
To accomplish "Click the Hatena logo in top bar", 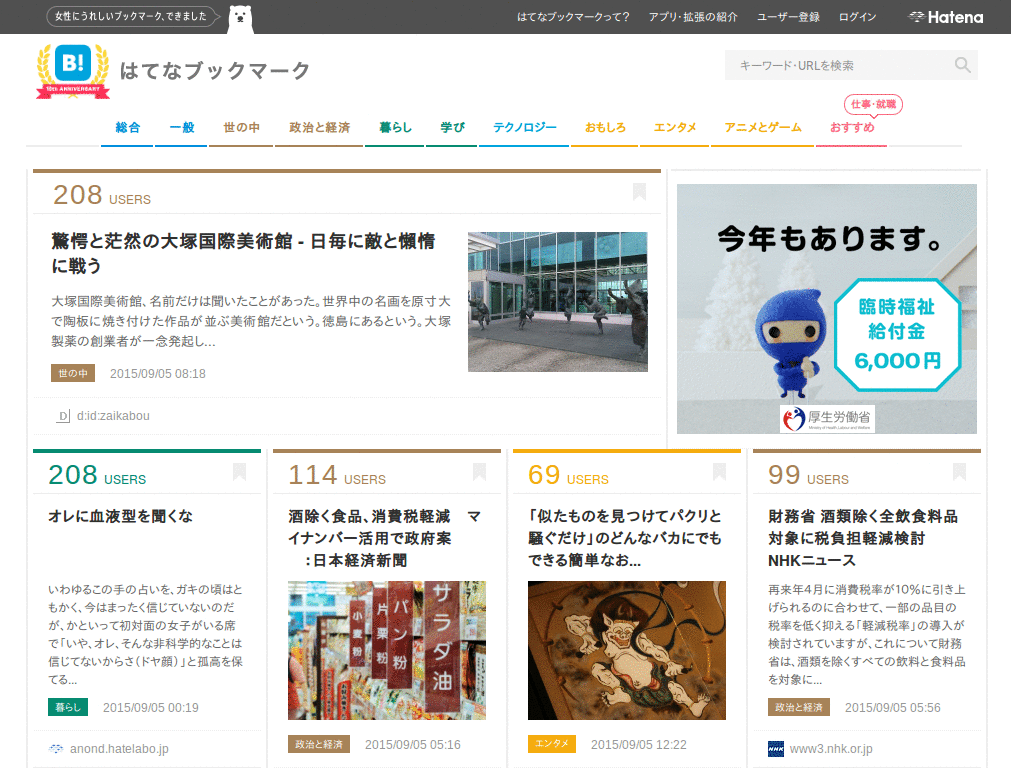I will [946, 17].
